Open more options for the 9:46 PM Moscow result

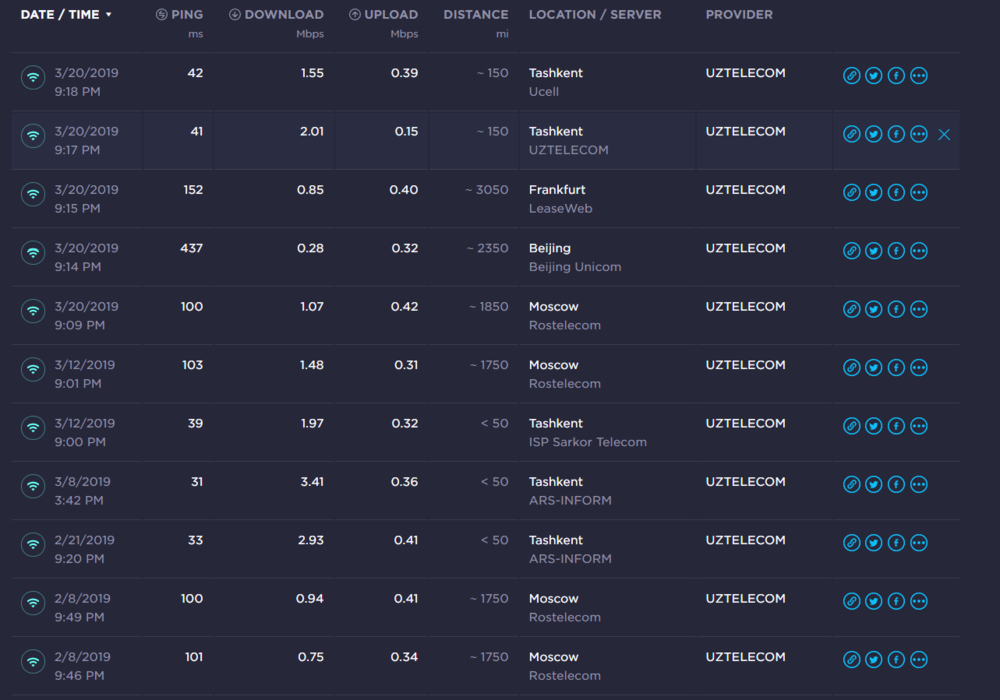click(919, 660)
